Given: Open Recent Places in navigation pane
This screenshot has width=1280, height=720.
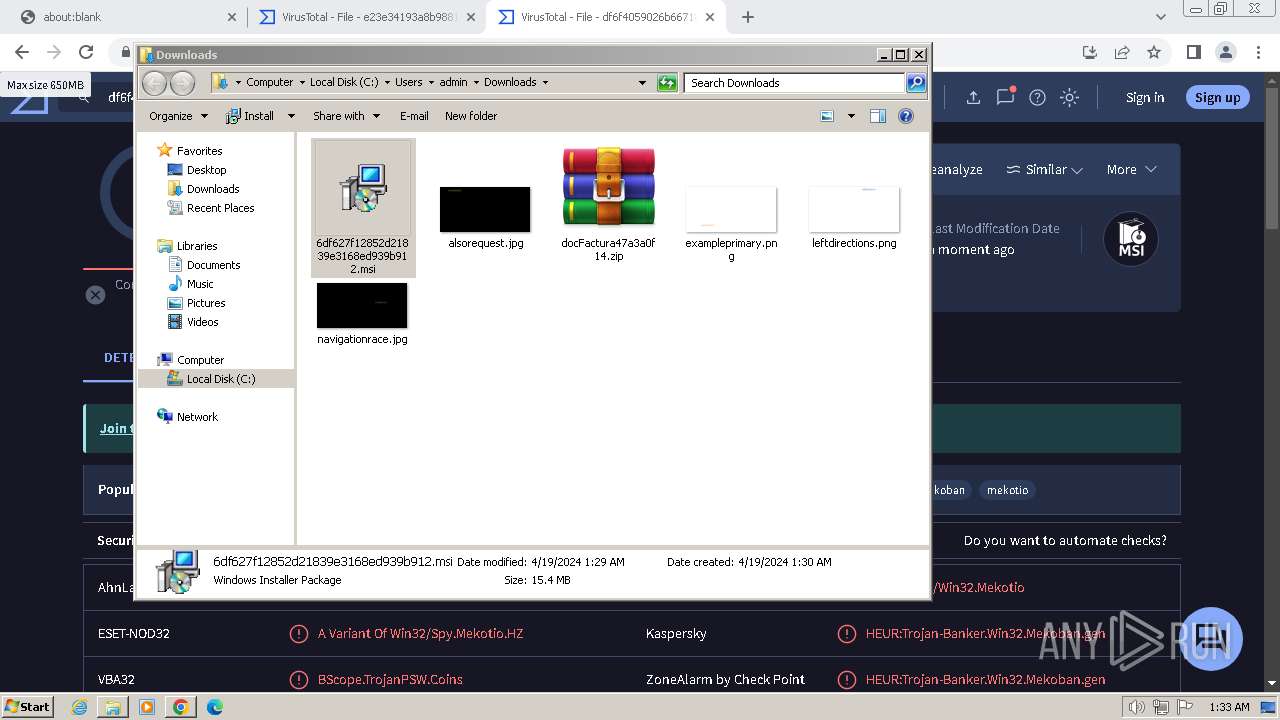Looking at the screenshot, I should [220, 208].
